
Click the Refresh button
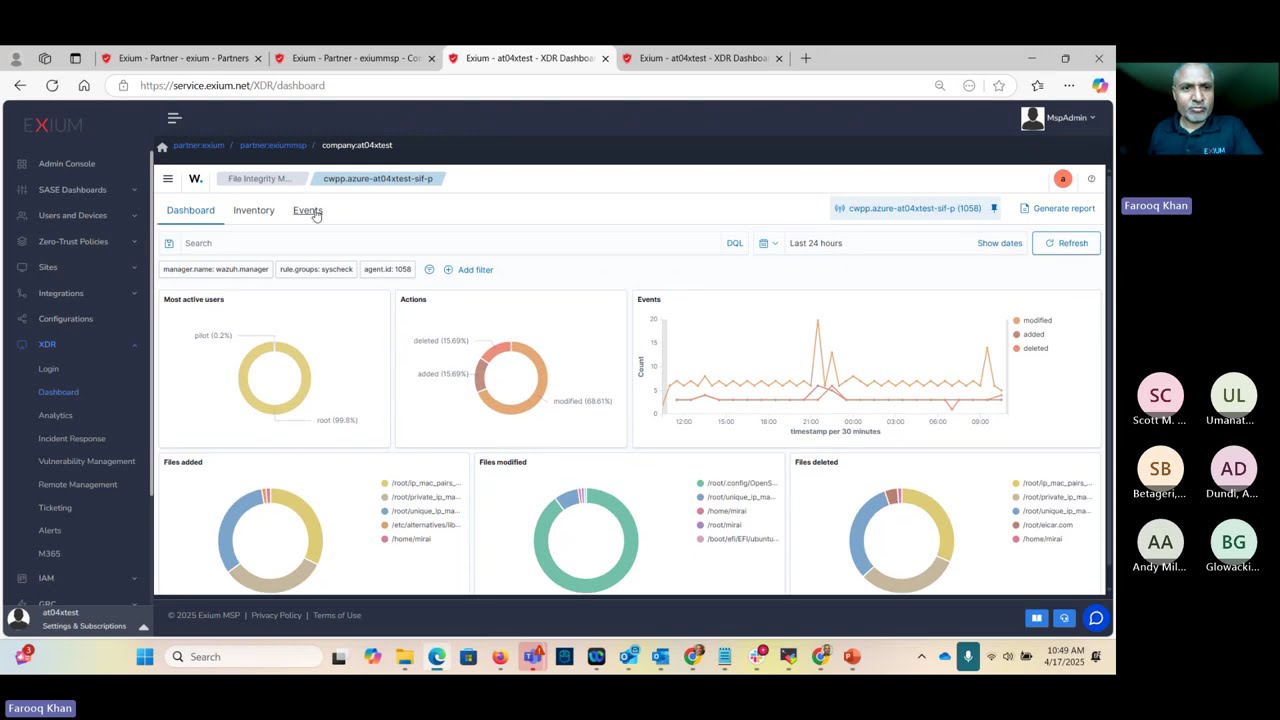coord(1066,243)
